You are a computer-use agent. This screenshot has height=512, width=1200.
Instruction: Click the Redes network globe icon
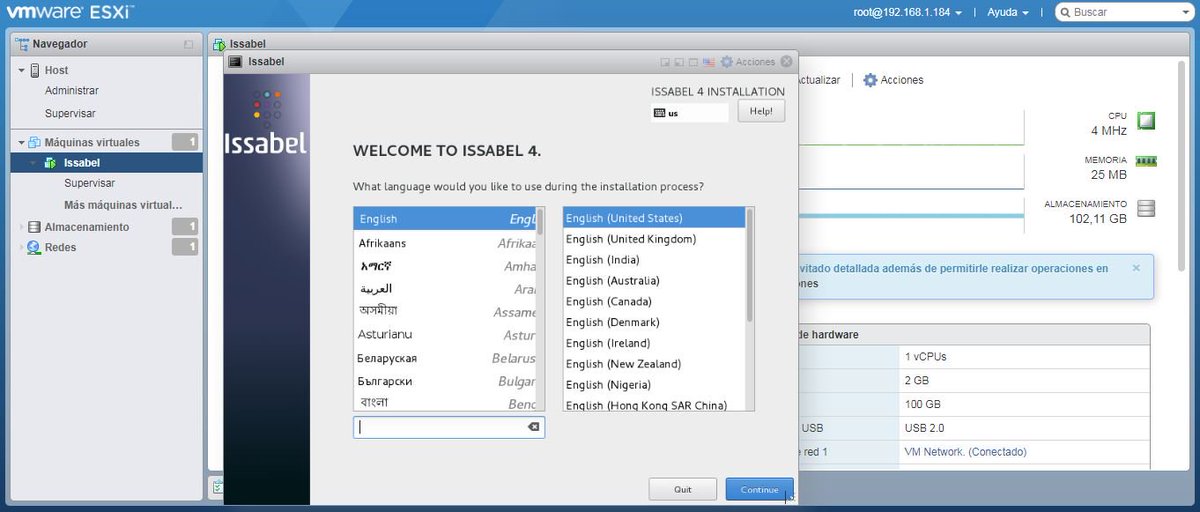pyautogui.click(x=35, y=247)
